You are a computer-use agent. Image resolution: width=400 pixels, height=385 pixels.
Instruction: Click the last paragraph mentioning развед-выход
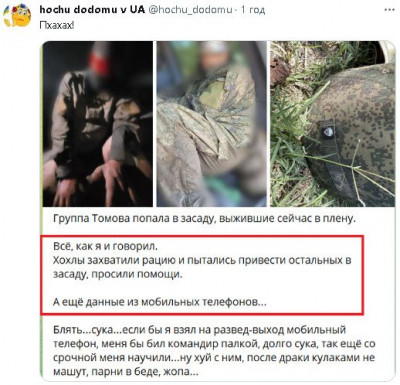214,350
